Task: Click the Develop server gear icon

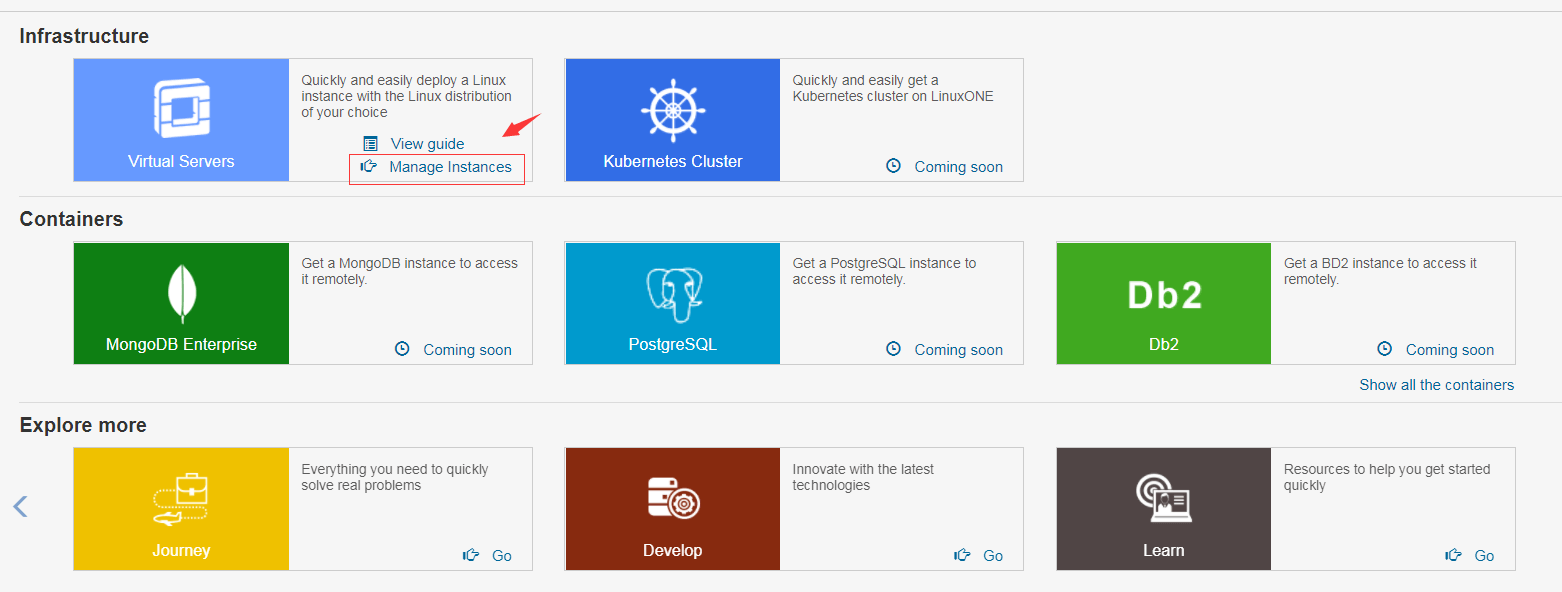Action: [x=672, y=498]
